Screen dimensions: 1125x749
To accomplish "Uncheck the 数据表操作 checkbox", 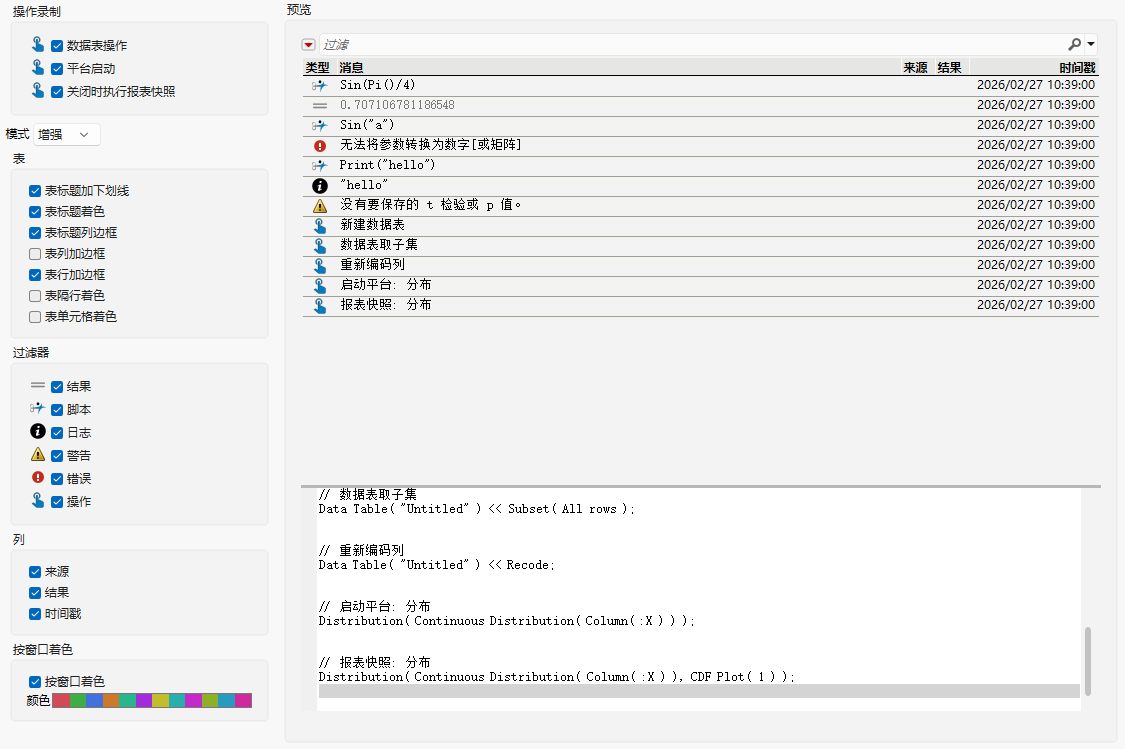I will click(57, 46).
